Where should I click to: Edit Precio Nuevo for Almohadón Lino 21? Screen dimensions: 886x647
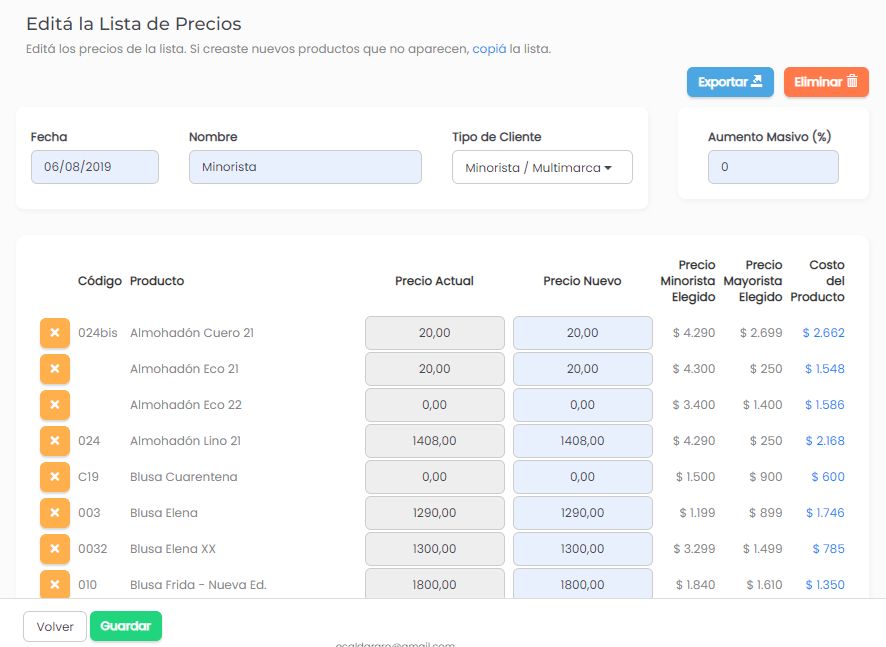point(583,441)
